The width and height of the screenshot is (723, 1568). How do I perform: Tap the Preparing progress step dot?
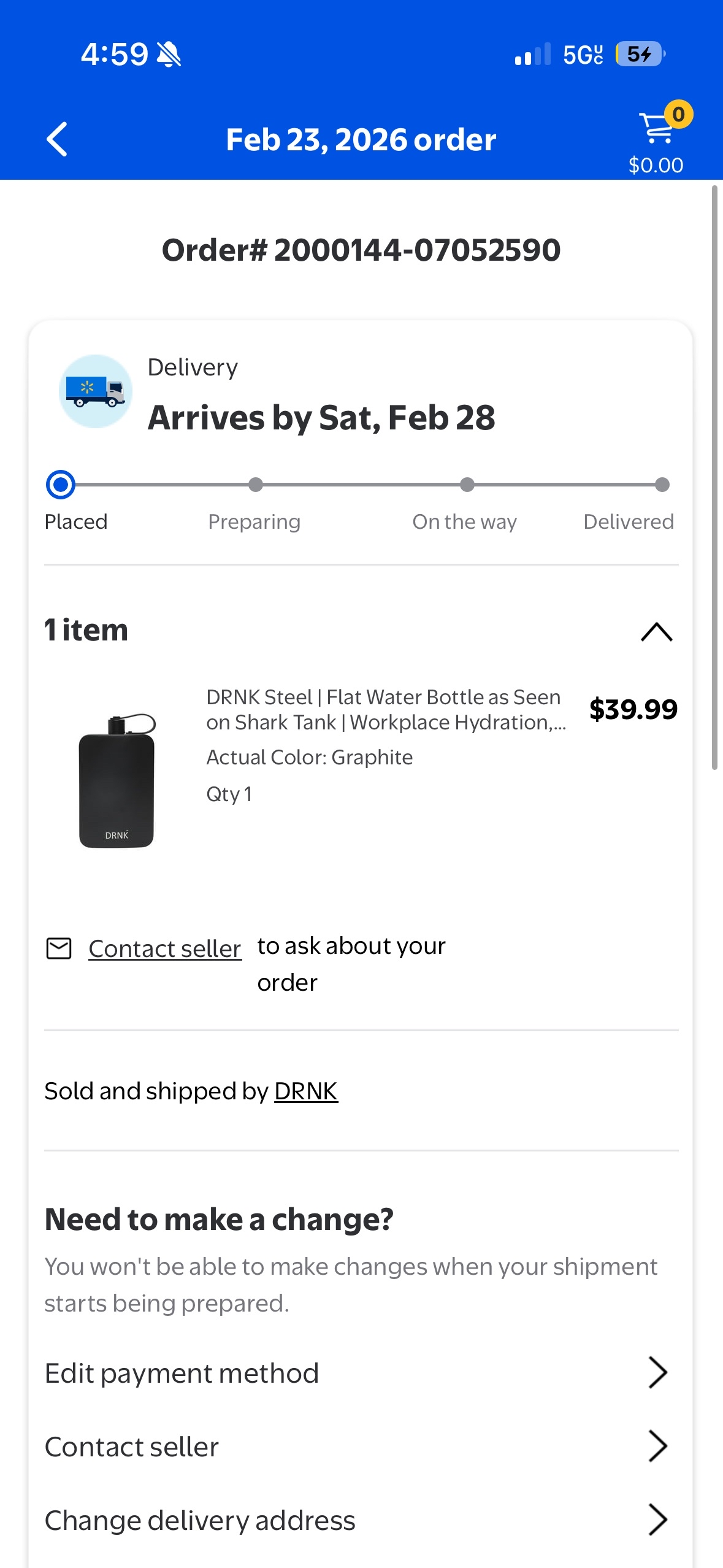tap(256, 485)
